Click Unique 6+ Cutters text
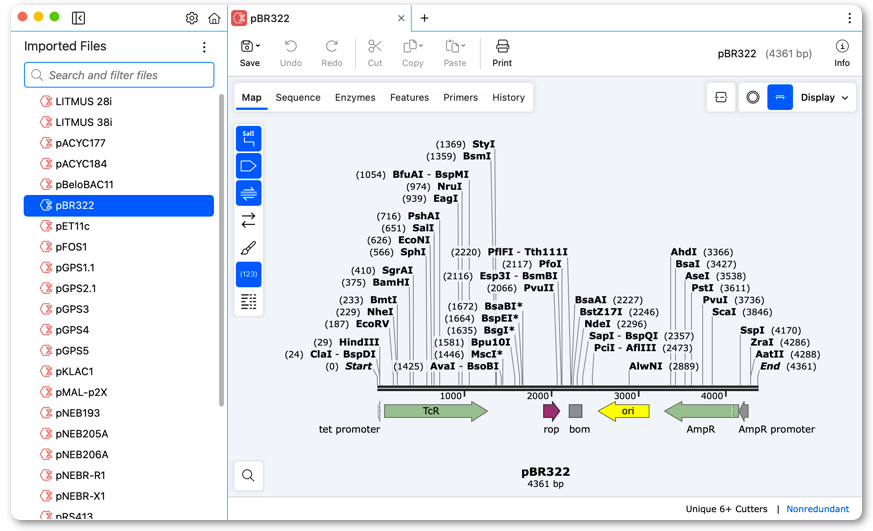This screenshot has width=873, height=531. point(726,509)
